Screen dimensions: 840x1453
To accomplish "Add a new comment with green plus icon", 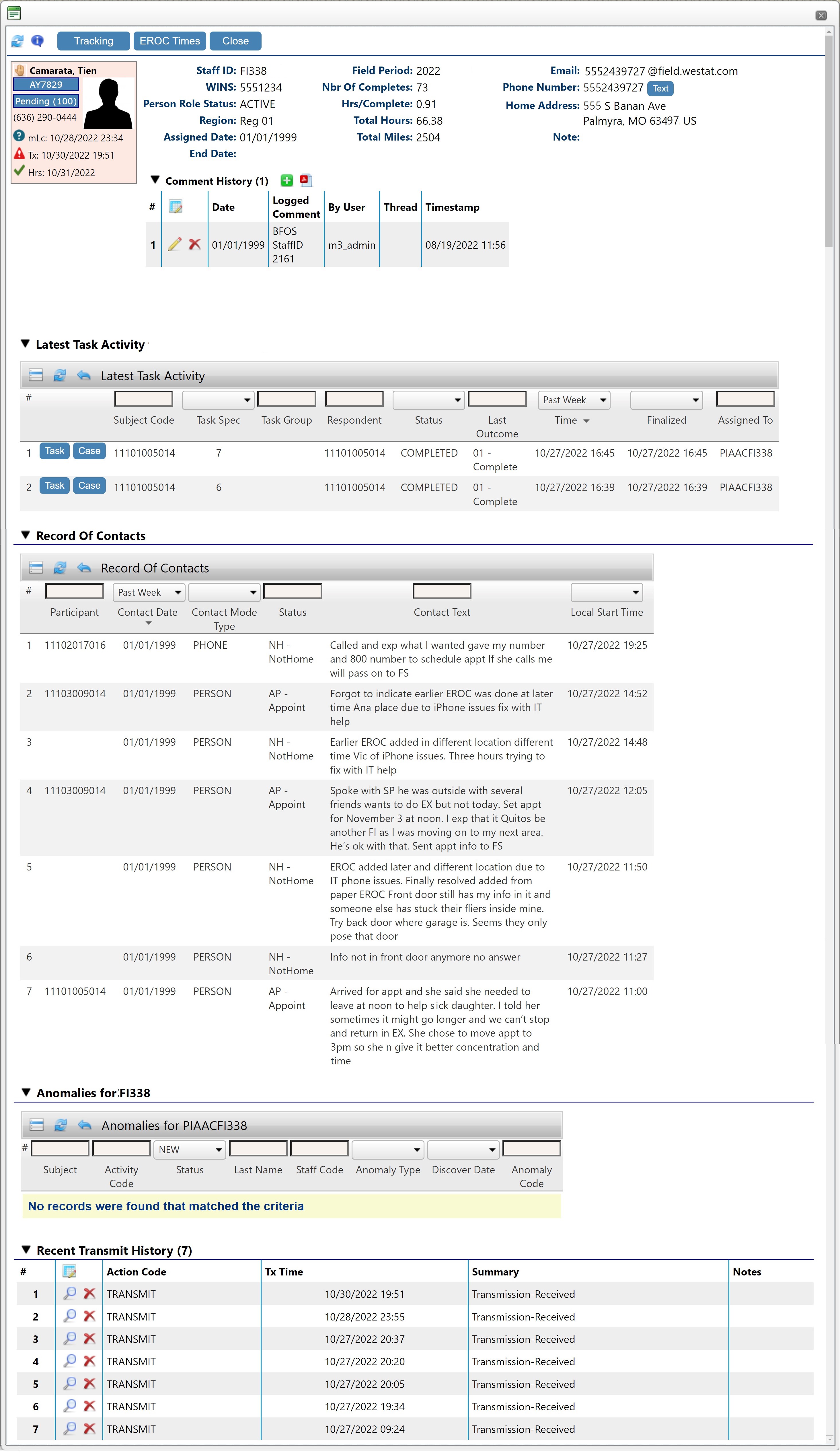I will pyautogui.click(x=287, y=180).
